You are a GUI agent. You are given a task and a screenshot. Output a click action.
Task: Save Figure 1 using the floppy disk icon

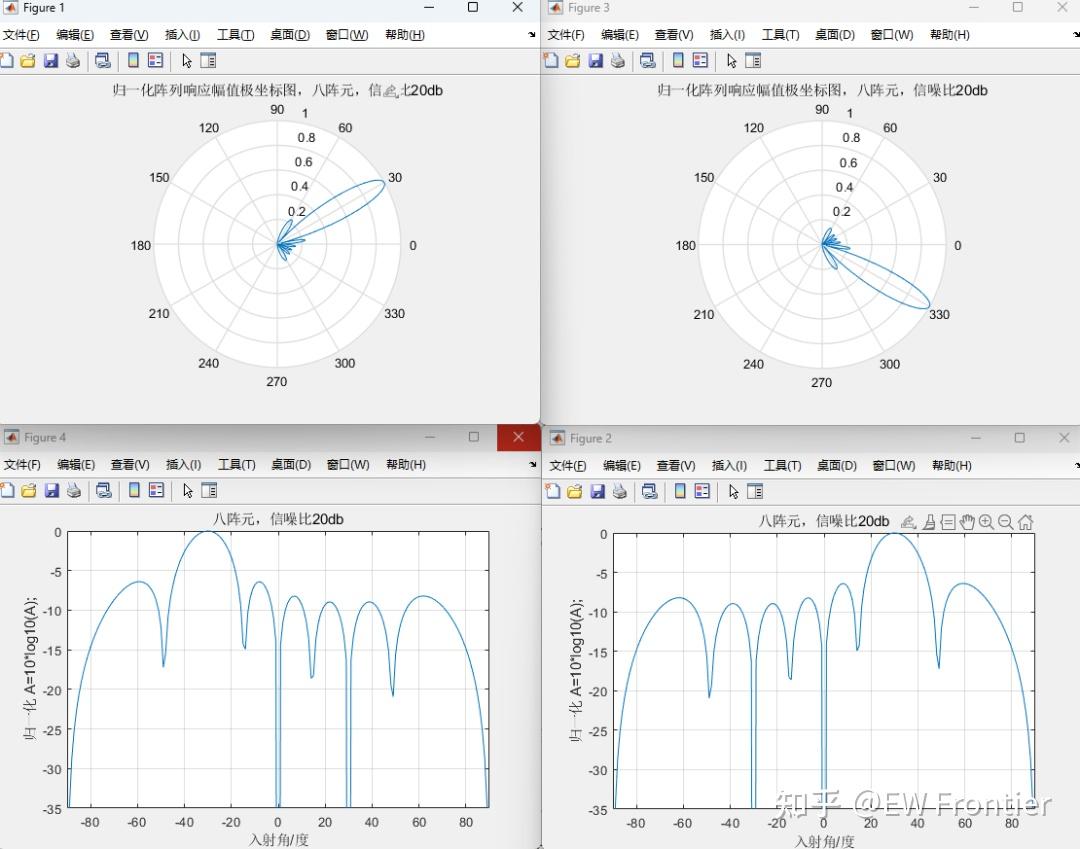tap(51, 61)
